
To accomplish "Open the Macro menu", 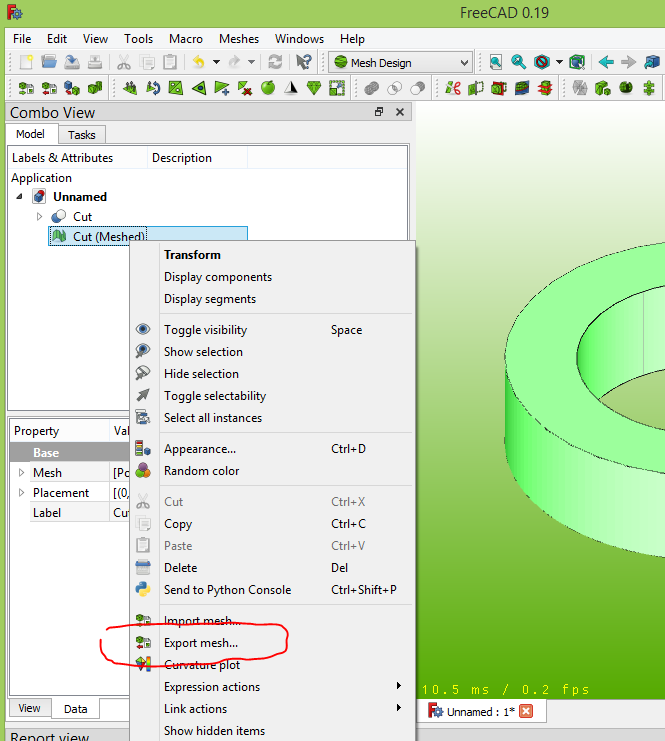I will pos(186,39).
